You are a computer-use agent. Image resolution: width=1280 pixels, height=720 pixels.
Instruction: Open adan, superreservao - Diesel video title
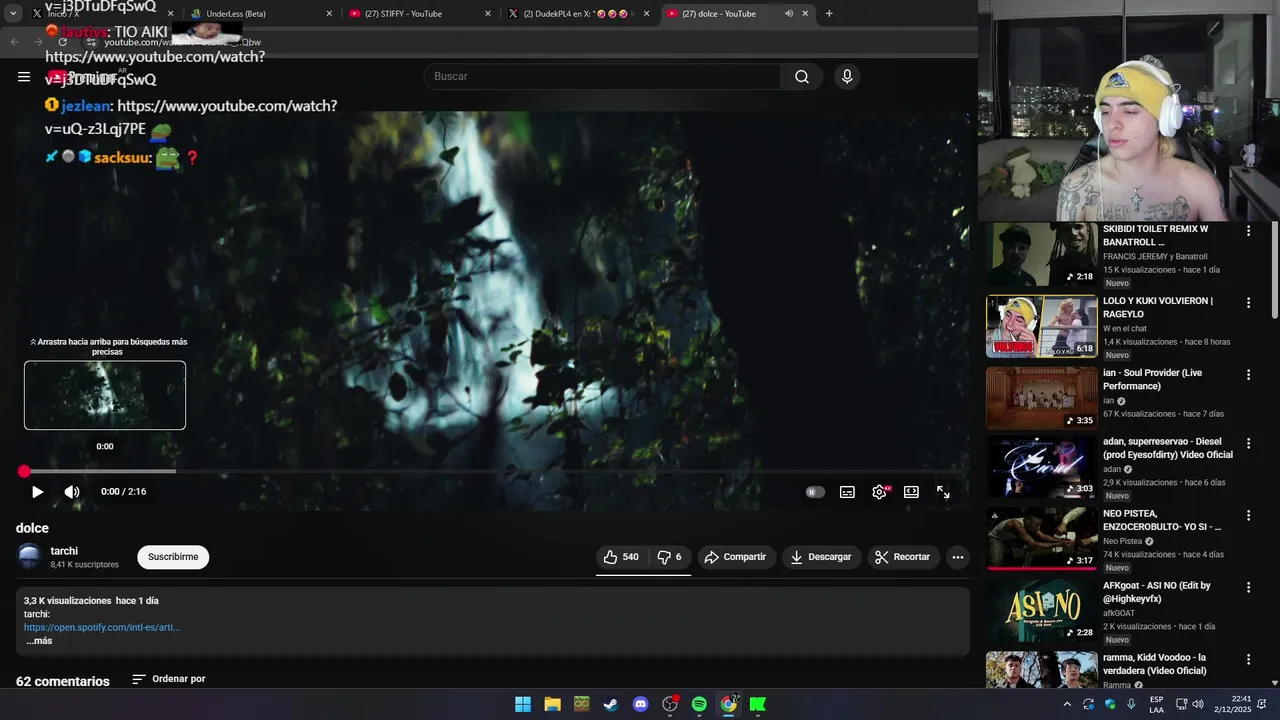[1167, 448]
